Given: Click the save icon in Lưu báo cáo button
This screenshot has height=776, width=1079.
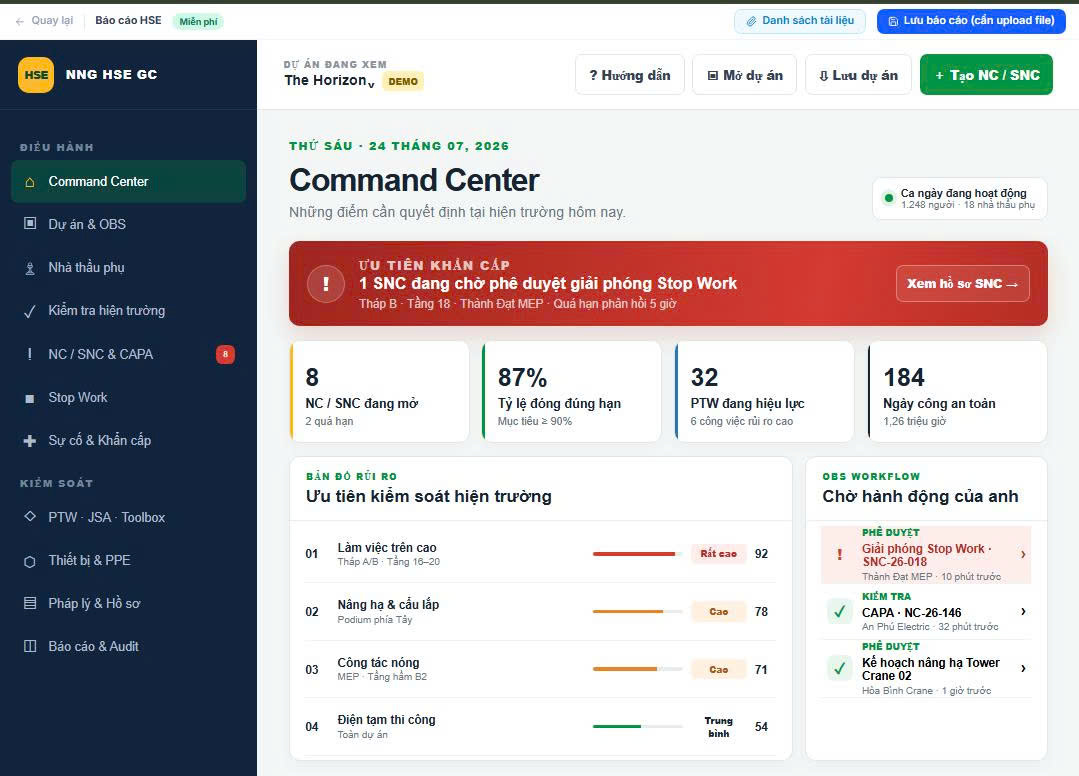Looking at the screenshot, I should pyautogui.click(x=893, y=21).
